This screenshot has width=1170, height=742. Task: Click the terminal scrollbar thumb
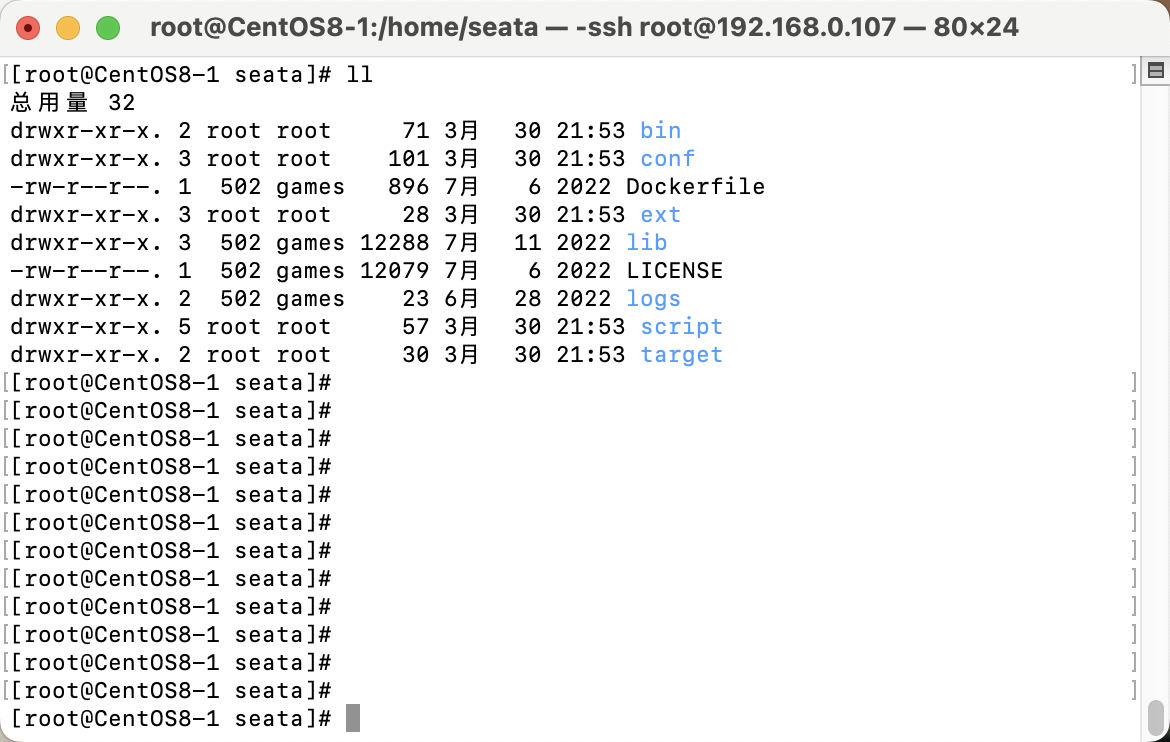(1155, 718)
